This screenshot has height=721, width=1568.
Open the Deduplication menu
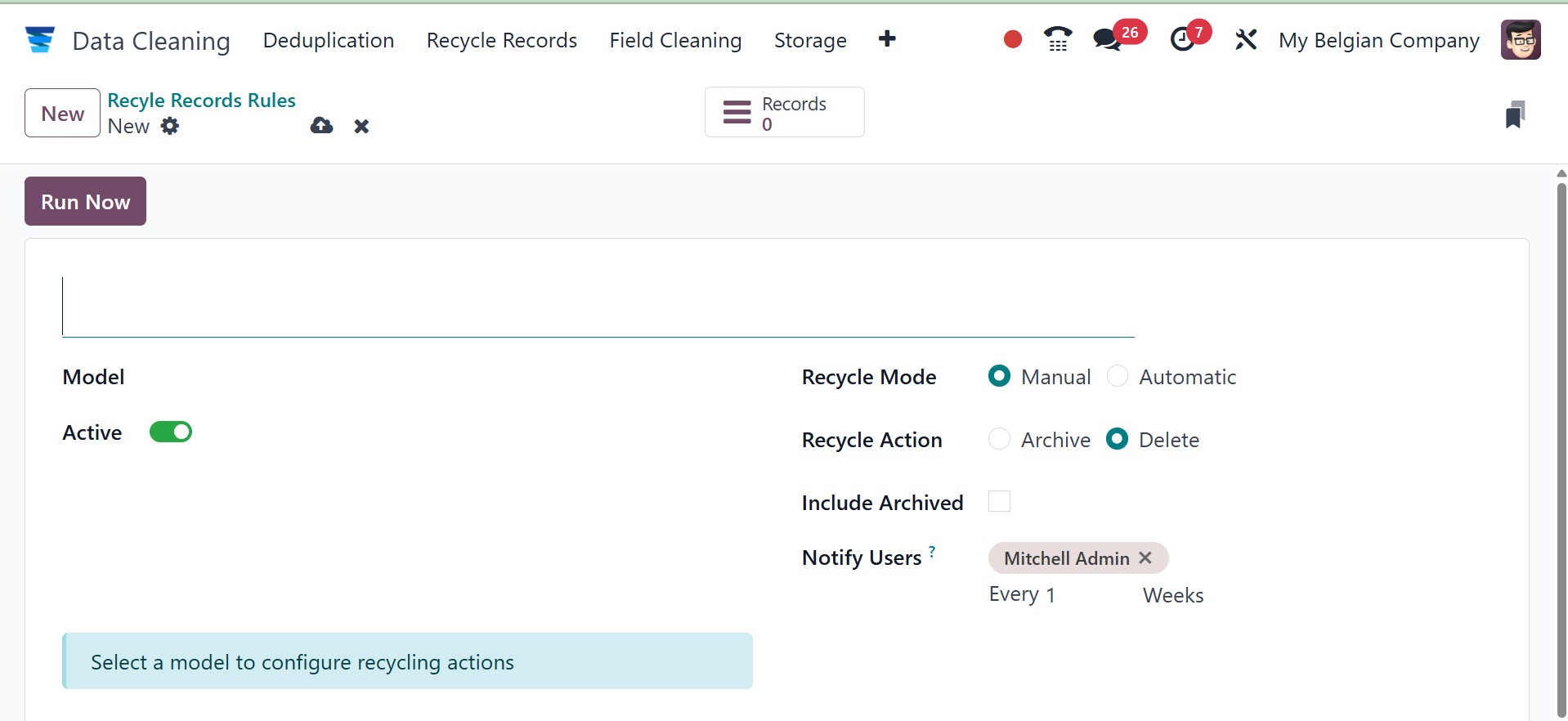tap(329, 40)
